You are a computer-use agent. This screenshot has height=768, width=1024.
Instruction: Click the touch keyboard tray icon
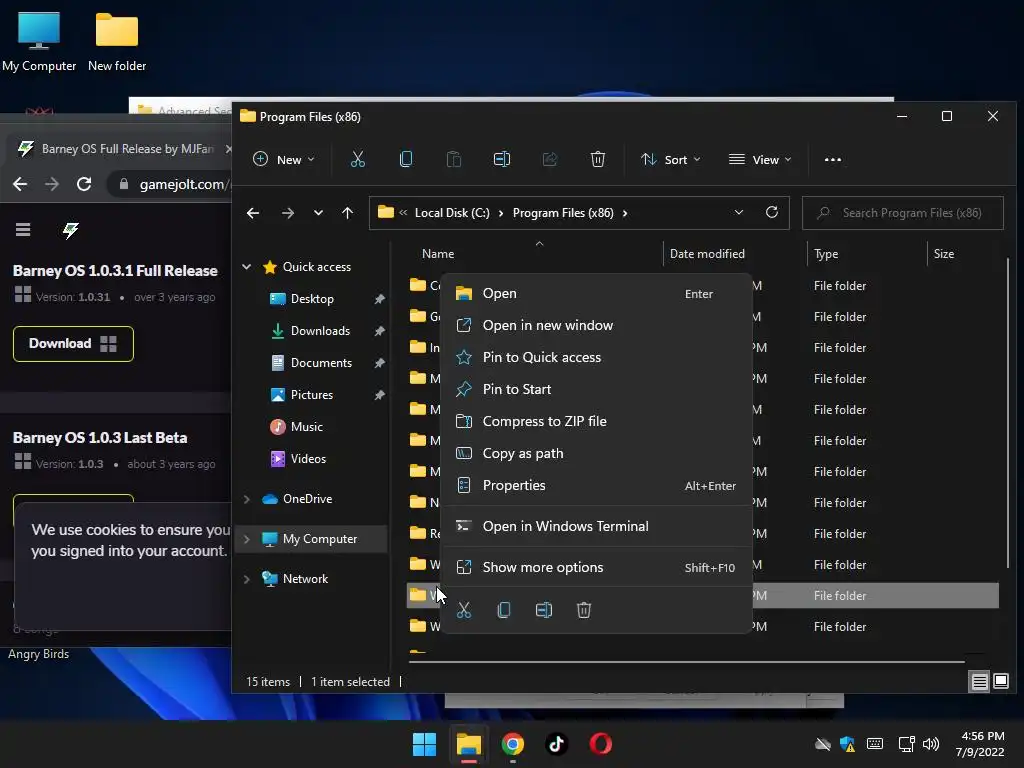point(874,744)
